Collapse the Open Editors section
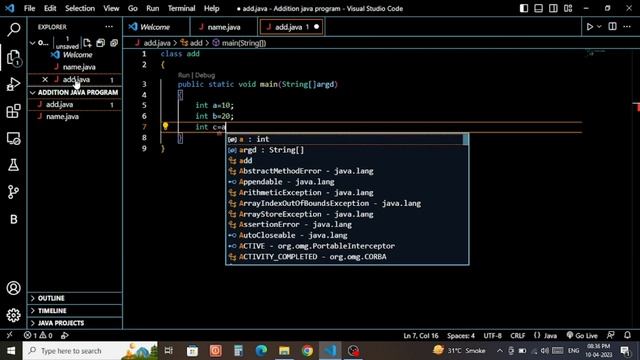Viewport: 640px width, 360px height. coord(33,43)
